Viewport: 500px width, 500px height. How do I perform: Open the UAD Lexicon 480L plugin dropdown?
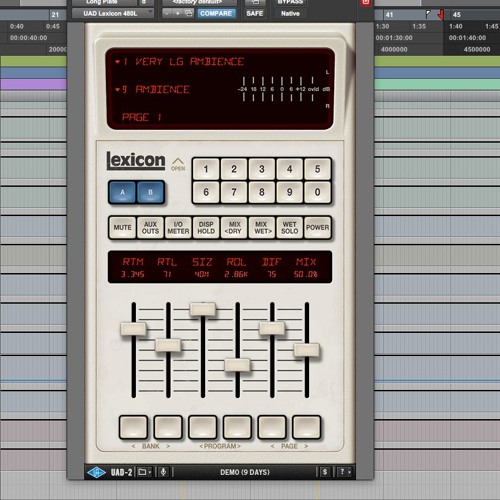(x=113, y=14)
